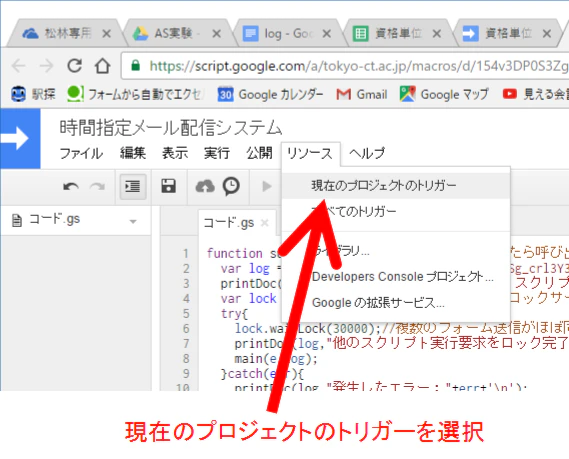Click the browser forward arrow
This screenshot has width=569, height=459.
pyautogui.click(x=46, y=66)
